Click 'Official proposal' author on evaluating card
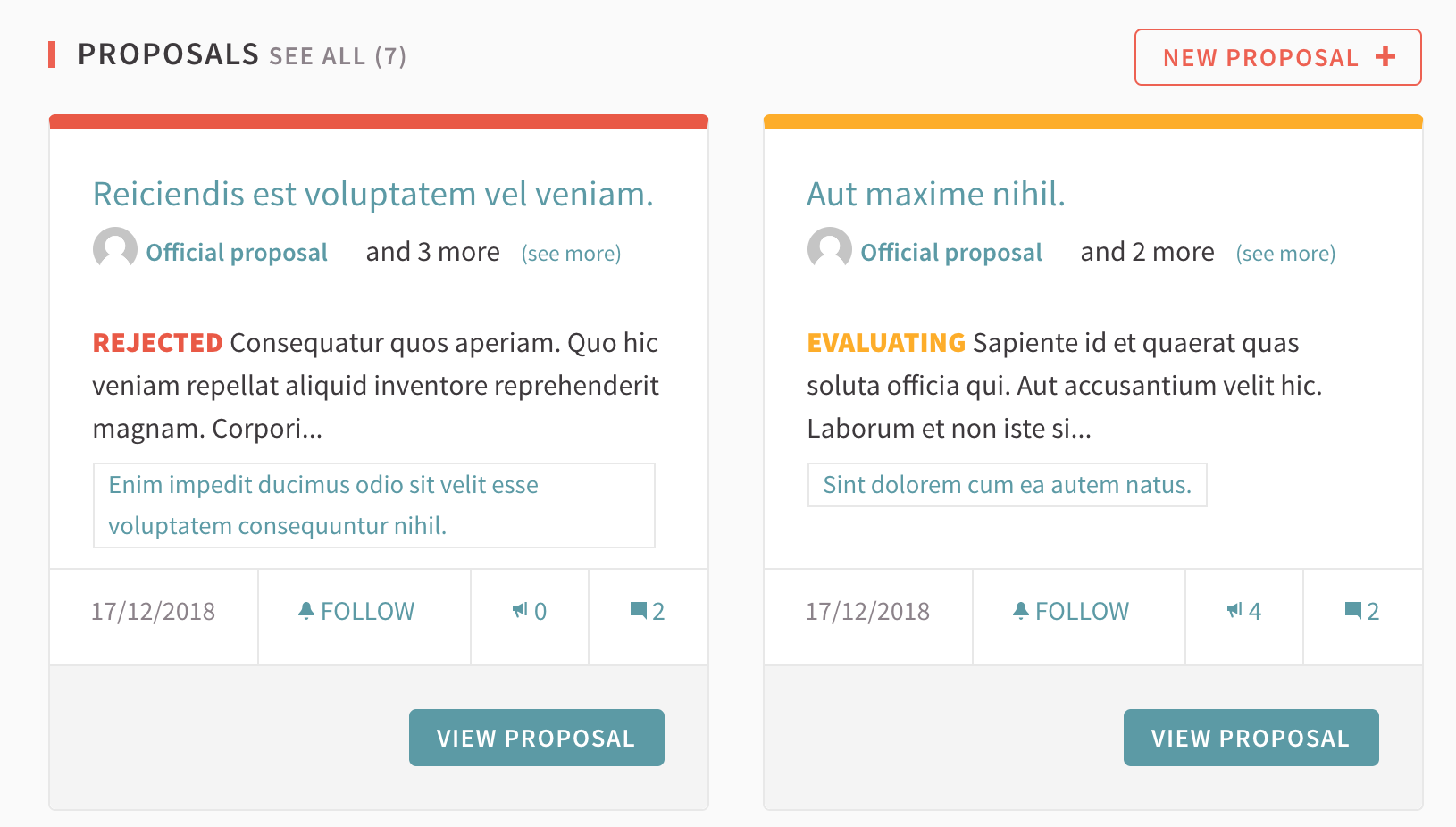The height and width of the screenshot is (827, 1456). pos(950,253)
